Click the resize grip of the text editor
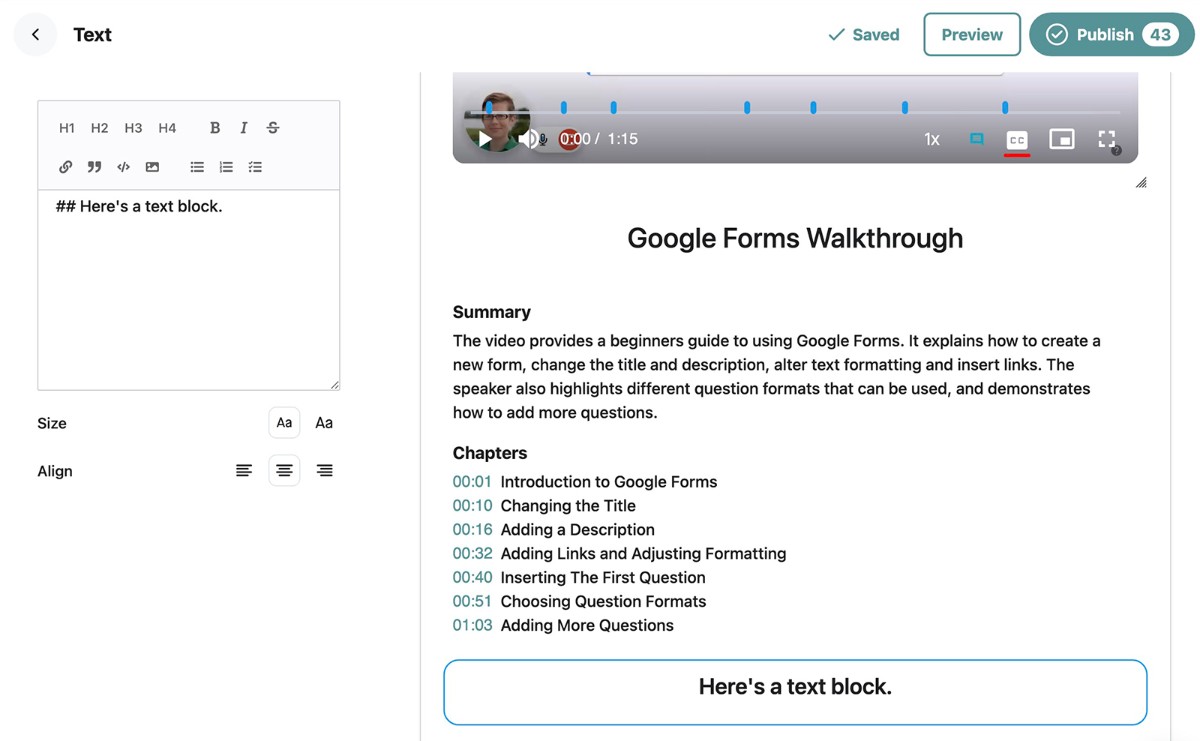This screenshot has height=741, width=1200. click(x=334, y=384)
